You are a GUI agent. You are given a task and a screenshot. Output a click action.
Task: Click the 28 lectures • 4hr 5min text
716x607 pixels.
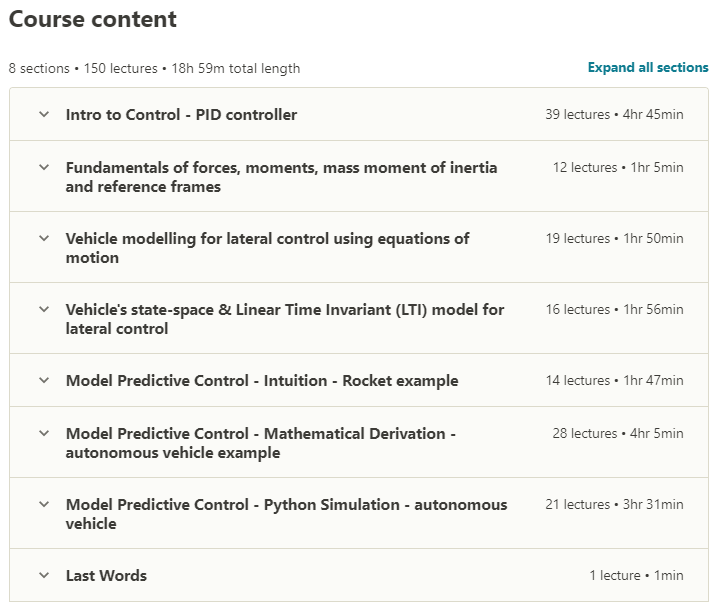click(618, 433)
